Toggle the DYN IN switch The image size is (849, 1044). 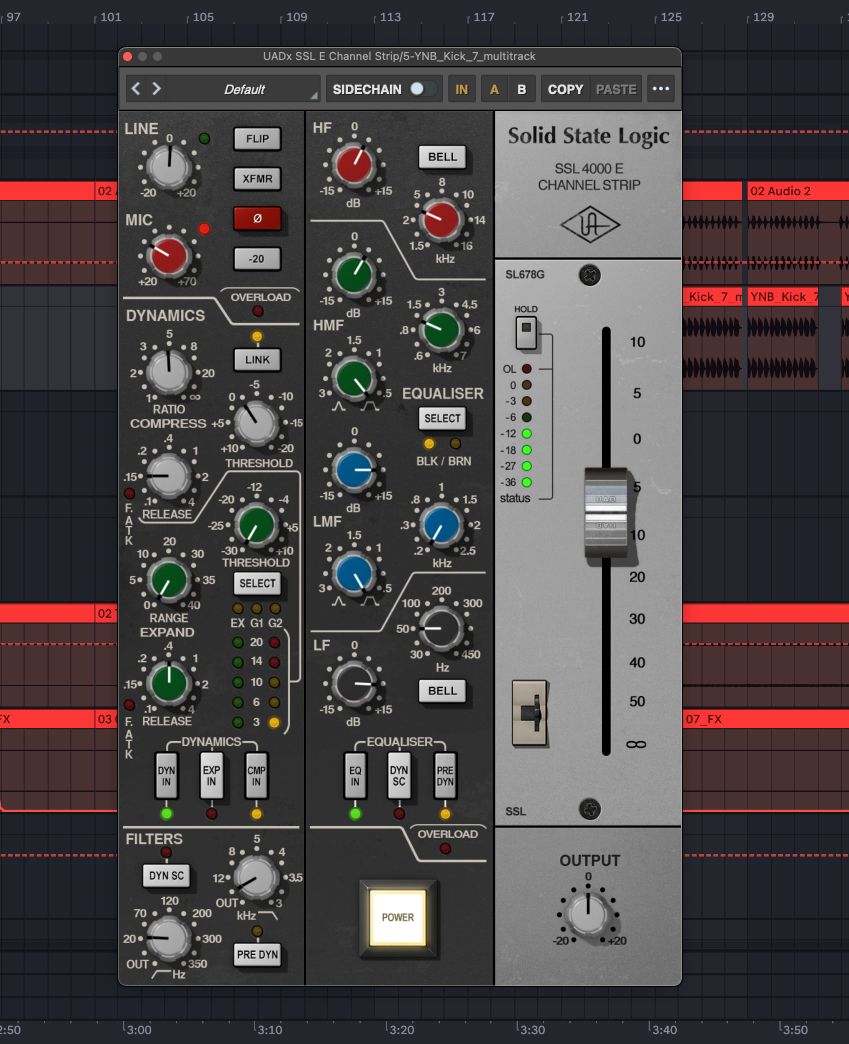166,777
